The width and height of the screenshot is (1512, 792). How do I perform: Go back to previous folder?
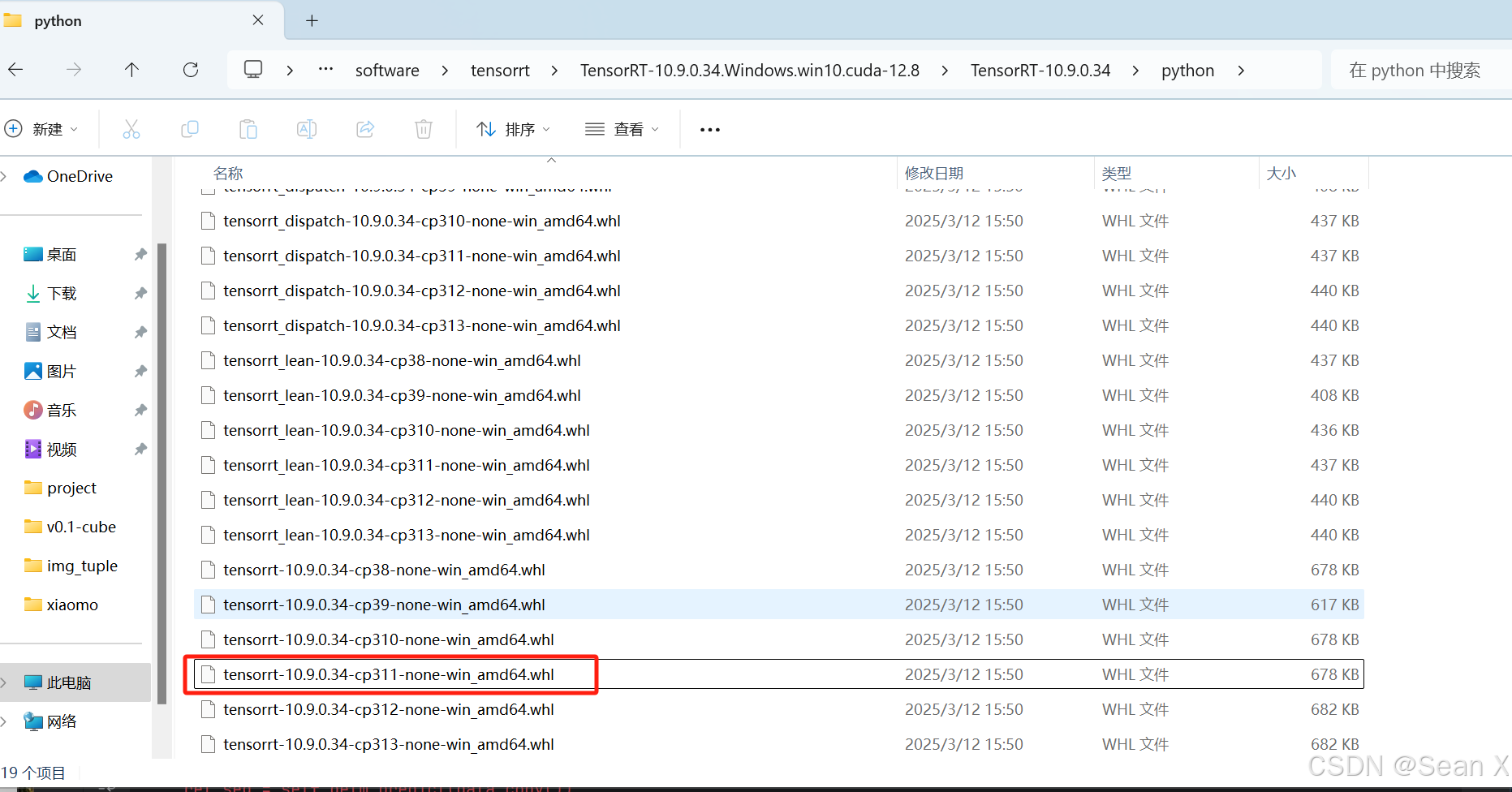pyautogui.click(x=15, y=70)
